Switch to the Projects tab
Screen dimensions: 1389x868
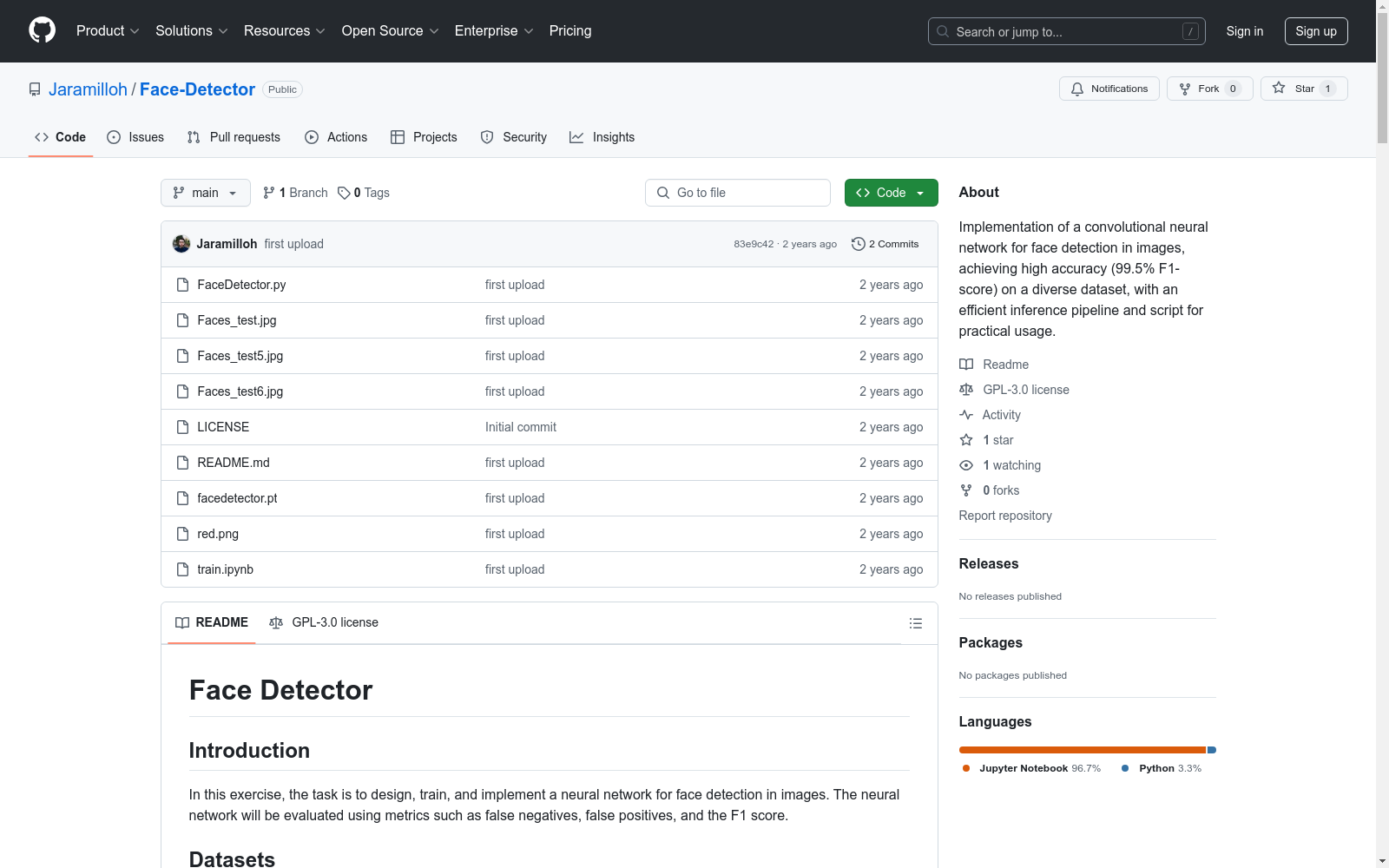tap(424, 137)
